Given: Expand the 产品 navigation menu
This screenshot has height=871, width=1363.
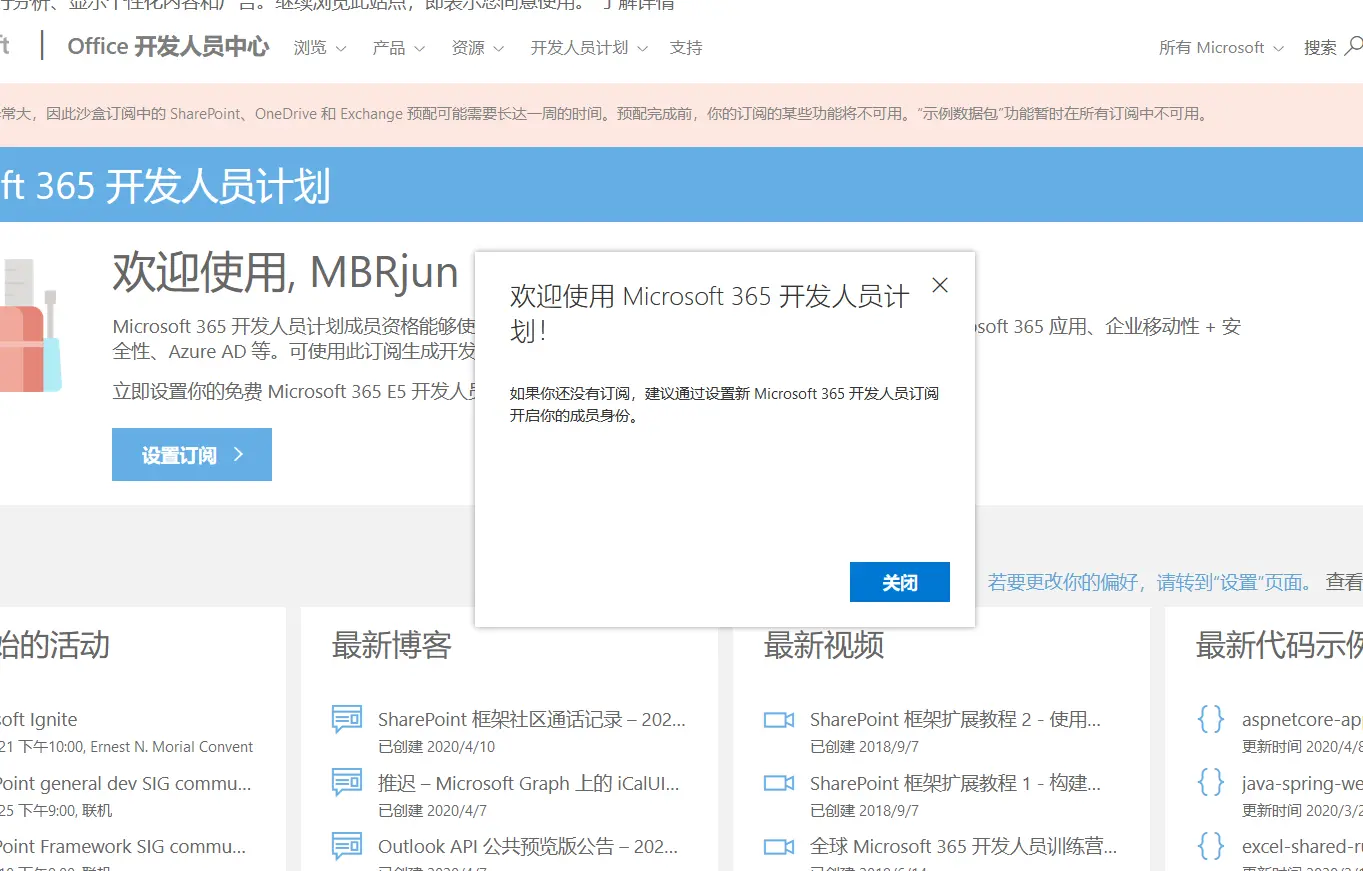Looking at the screenshot, I should point(399,47).
